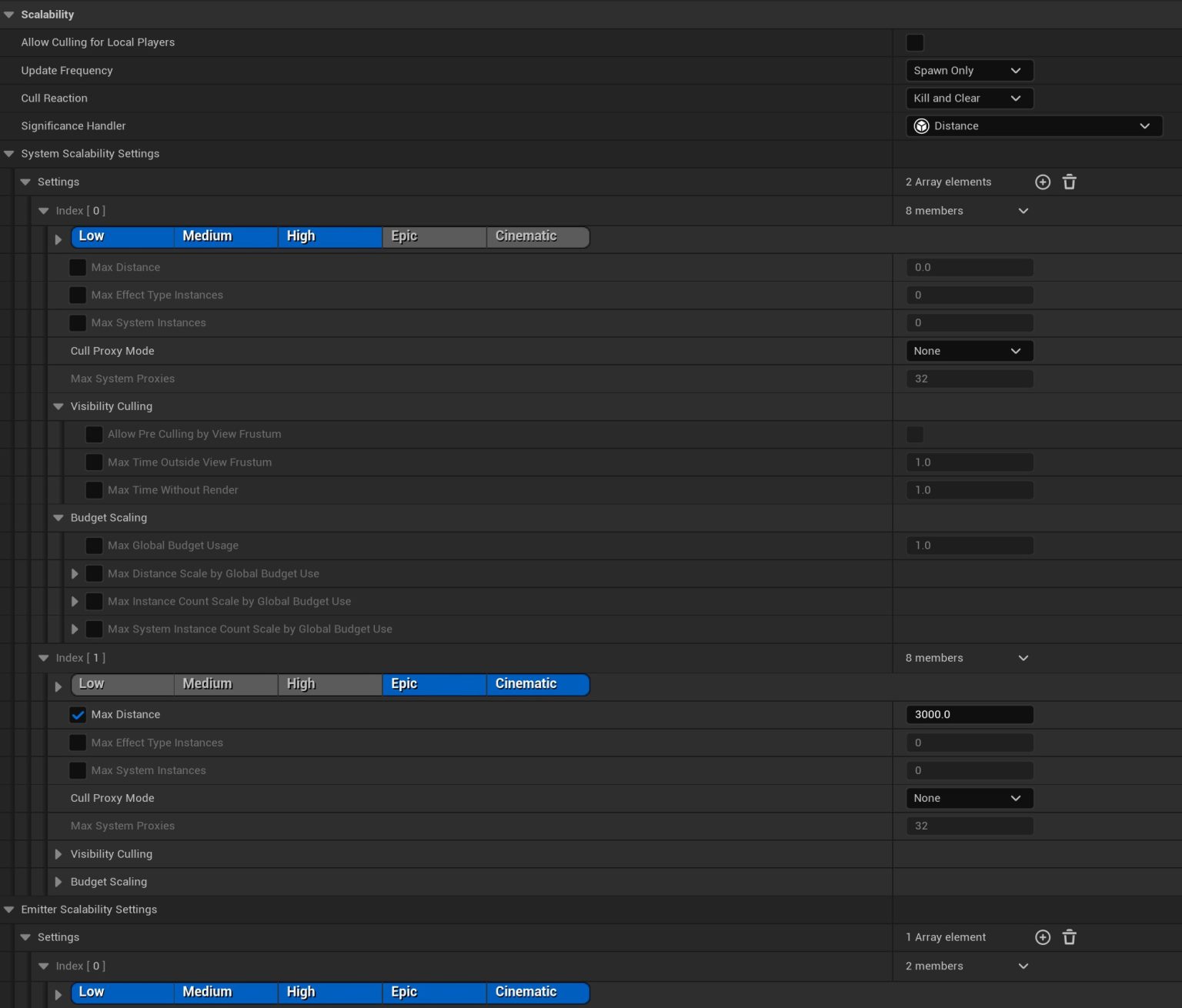Toggle Epic quality level for Index 0
1182x1008 pixels.
(433, 236)
